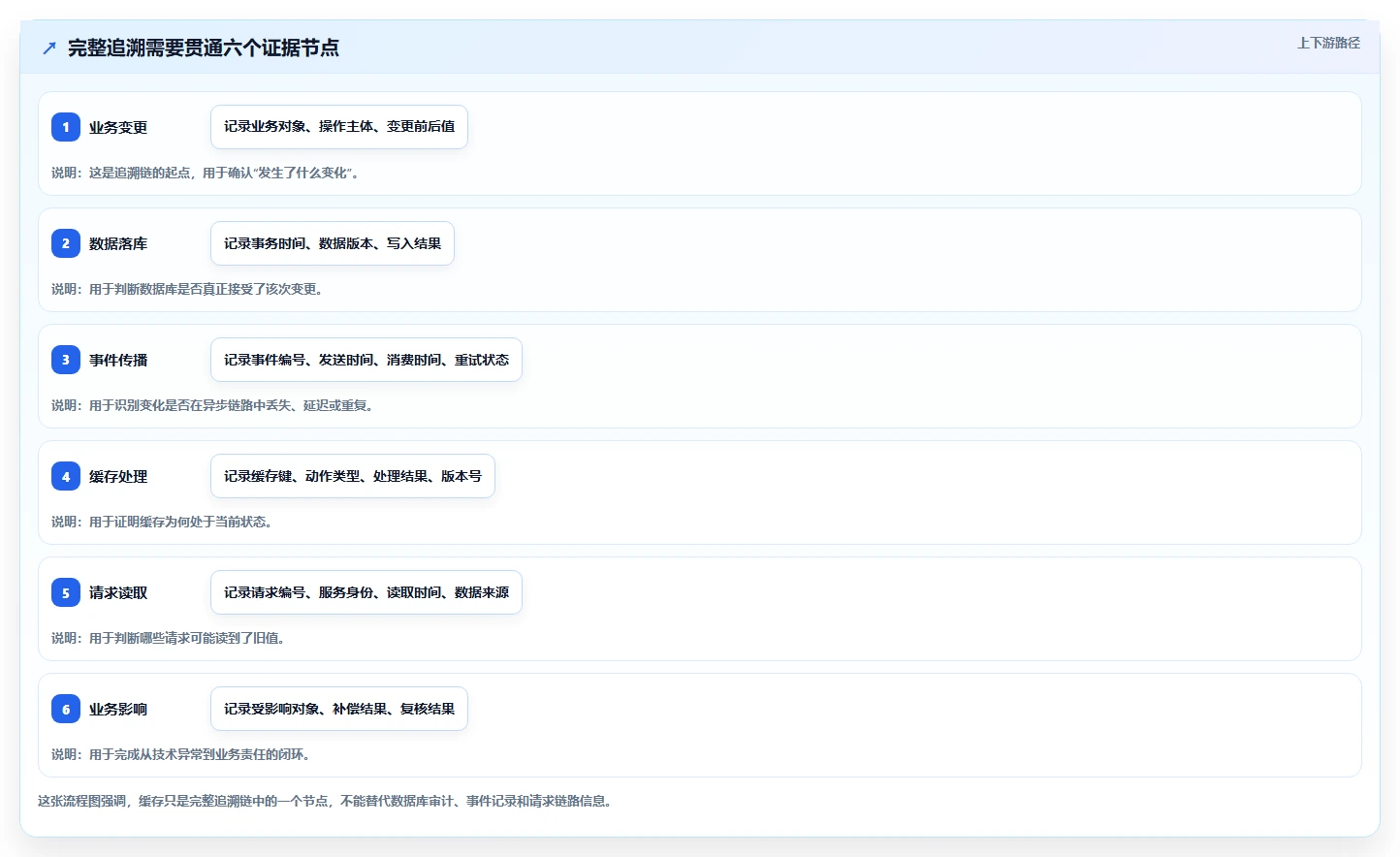Click the box 记录缓存键、动作类型、处理结果、版本号

pyautogui.click(x=353, y=476)
